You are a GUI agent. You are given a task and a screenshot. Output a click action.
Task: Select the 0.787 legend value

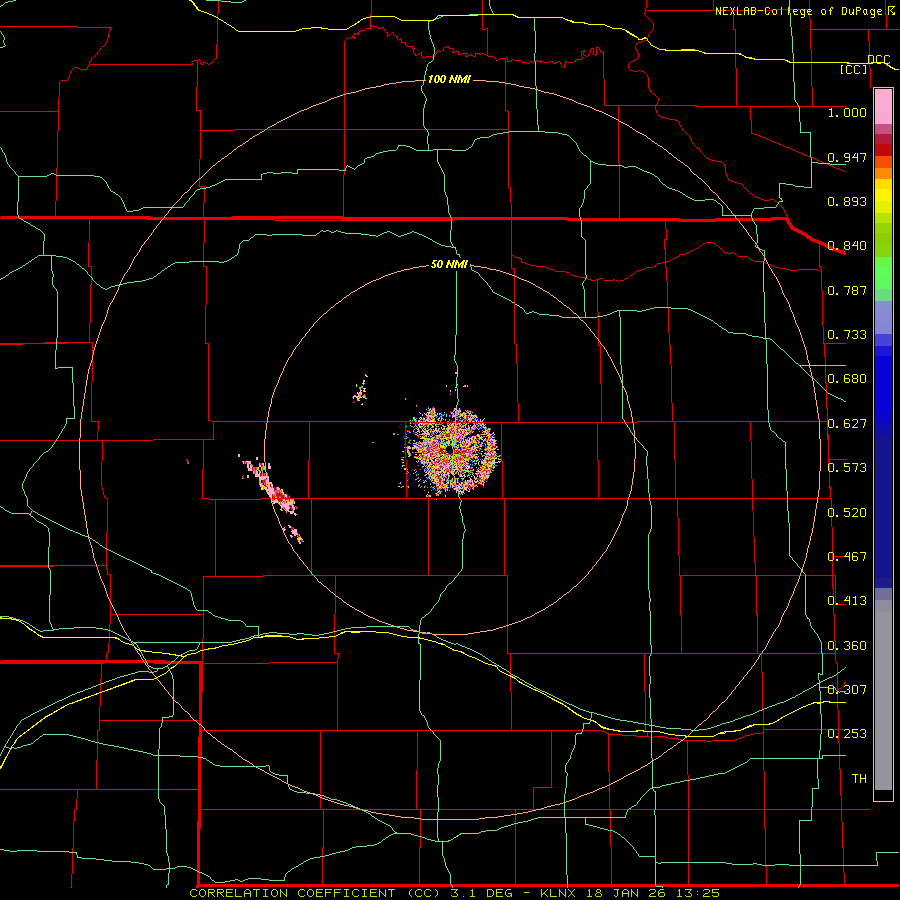point(847,290)
